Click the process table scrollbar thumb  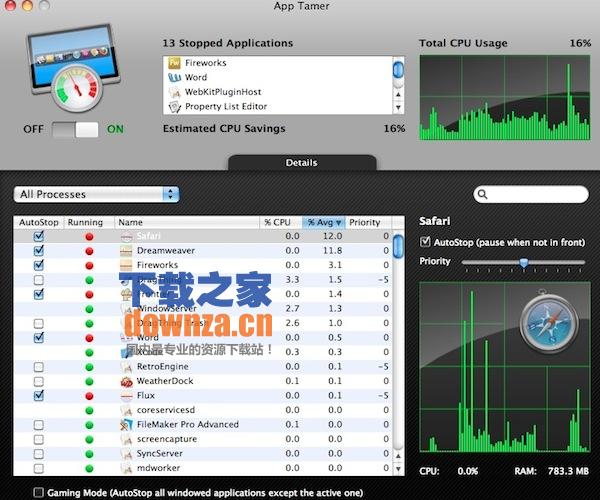[398, 246]
